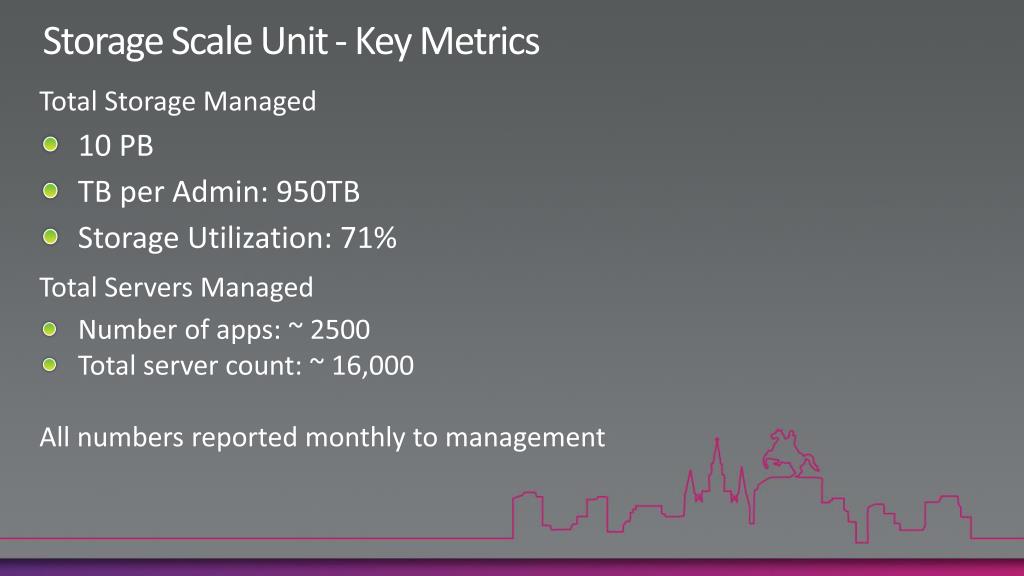This screenshot has width=1024, height=576.
Task: Click the green bullet beside Total server count
Action: point(50,364)
